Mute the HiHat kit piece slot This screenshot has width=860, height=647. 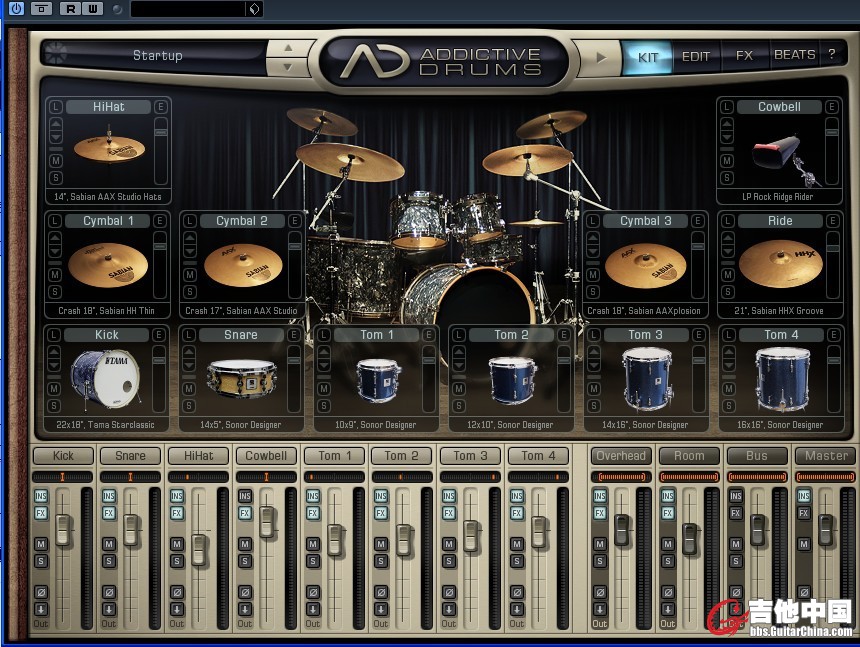[55, 161]
